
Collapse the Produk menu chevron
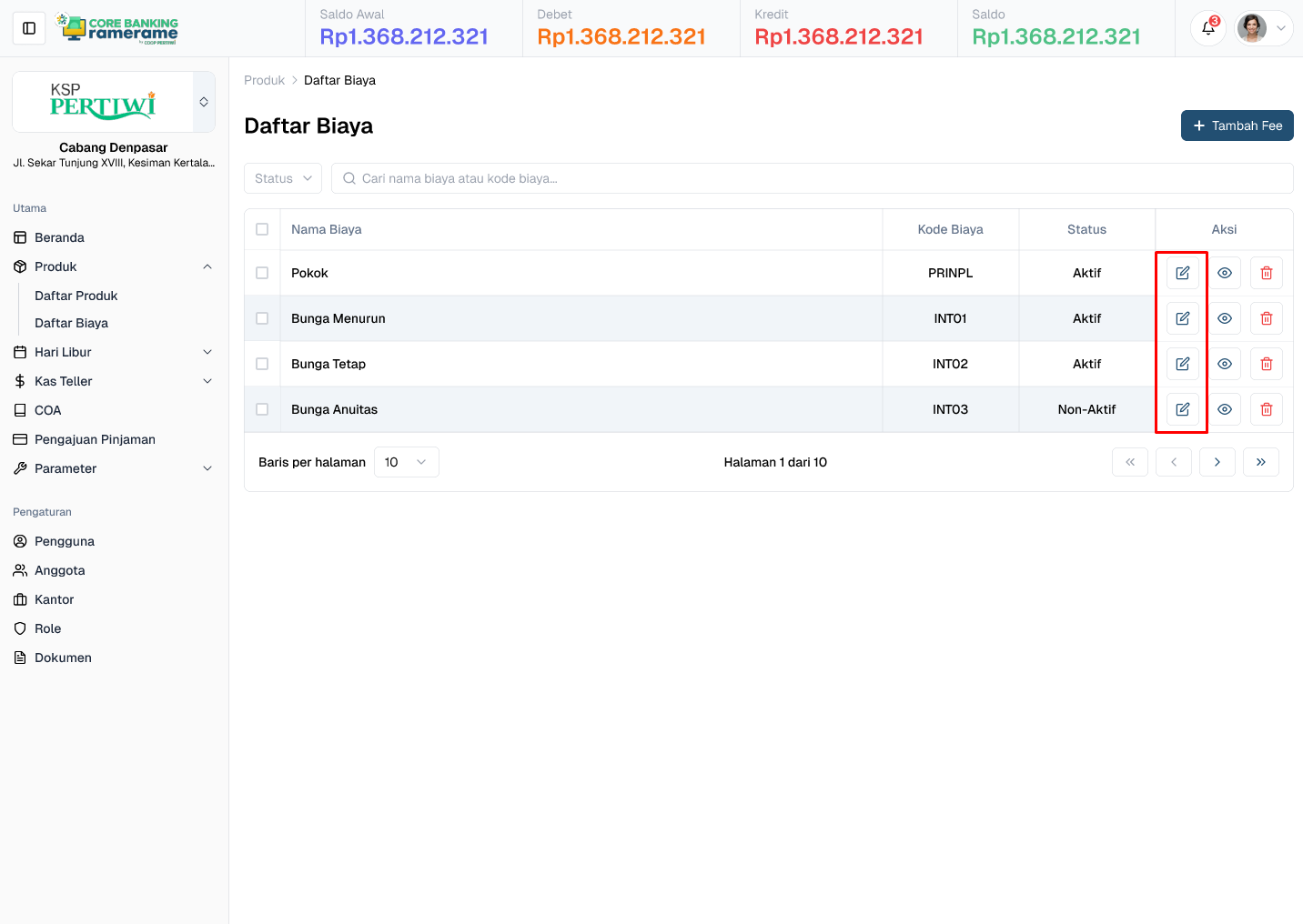(x=207, y=266)
